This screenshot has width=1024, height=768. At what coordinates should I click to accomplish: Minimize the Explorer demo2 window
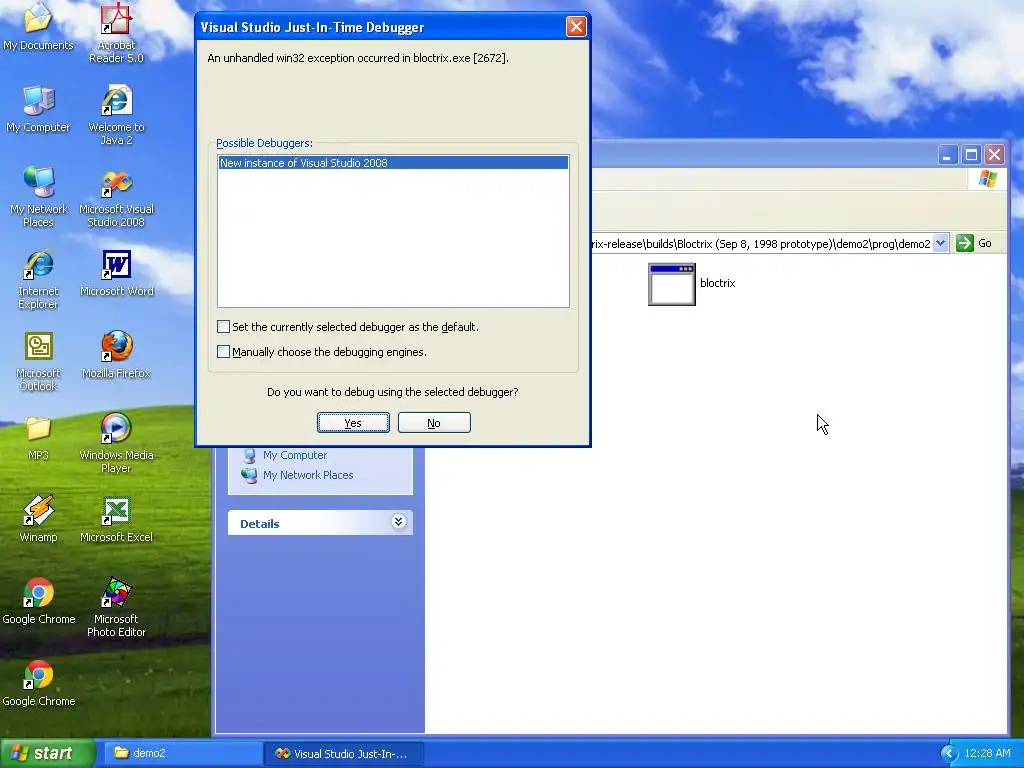coord(948,155)
